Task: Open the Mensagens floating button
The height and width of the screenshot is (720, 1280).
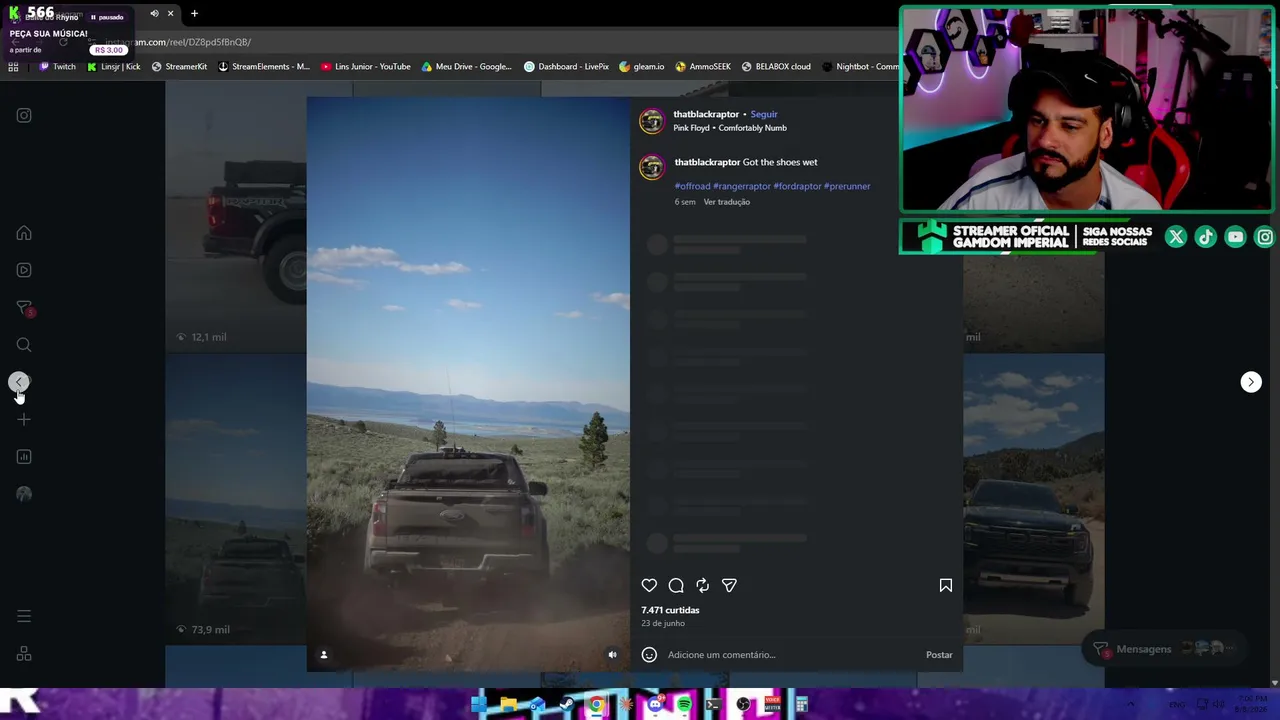Action: pos(1166,649)
